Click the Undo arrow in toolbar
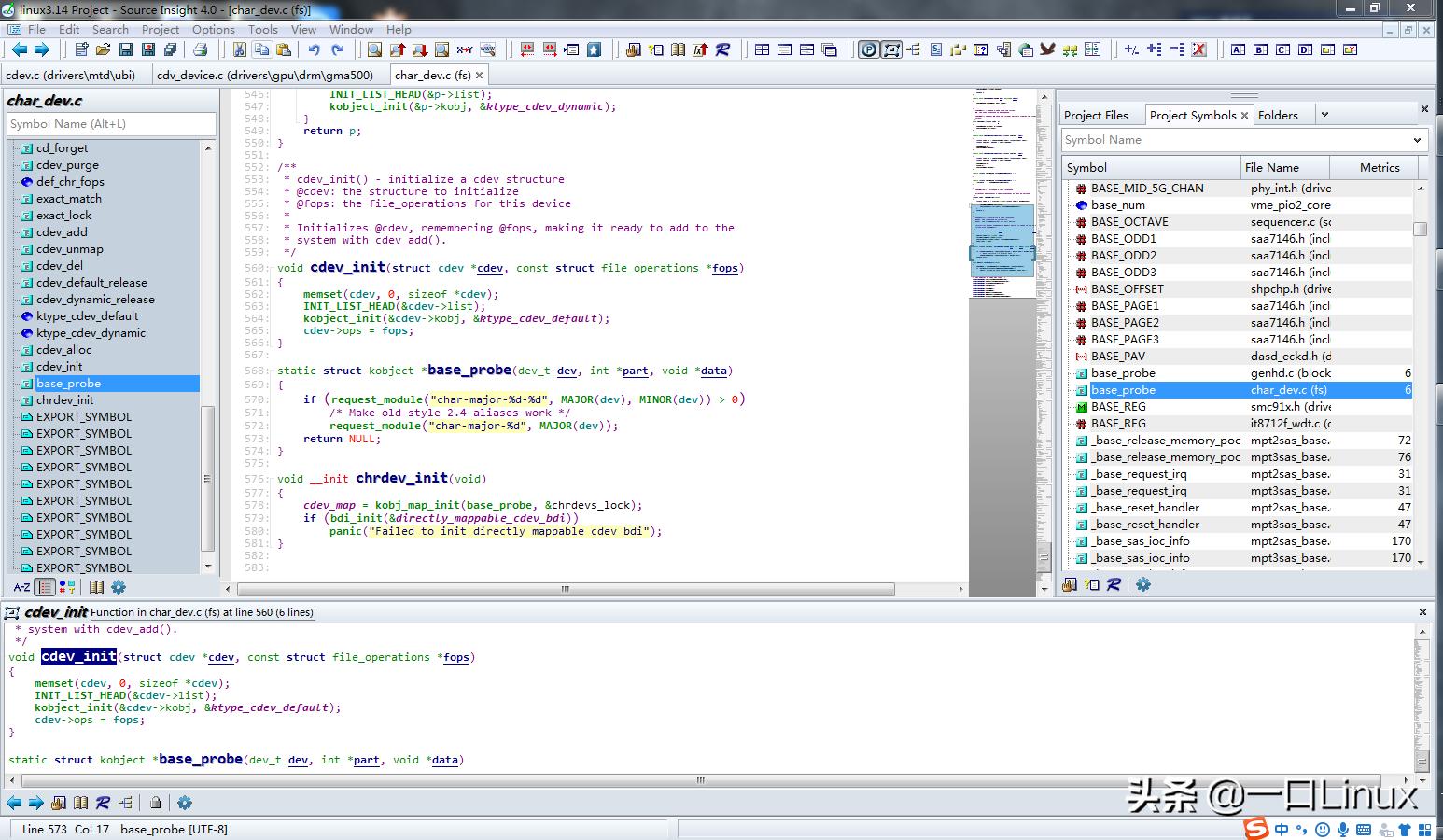The width and height of the screenshot is (1443, 840). tap(315, 50)
